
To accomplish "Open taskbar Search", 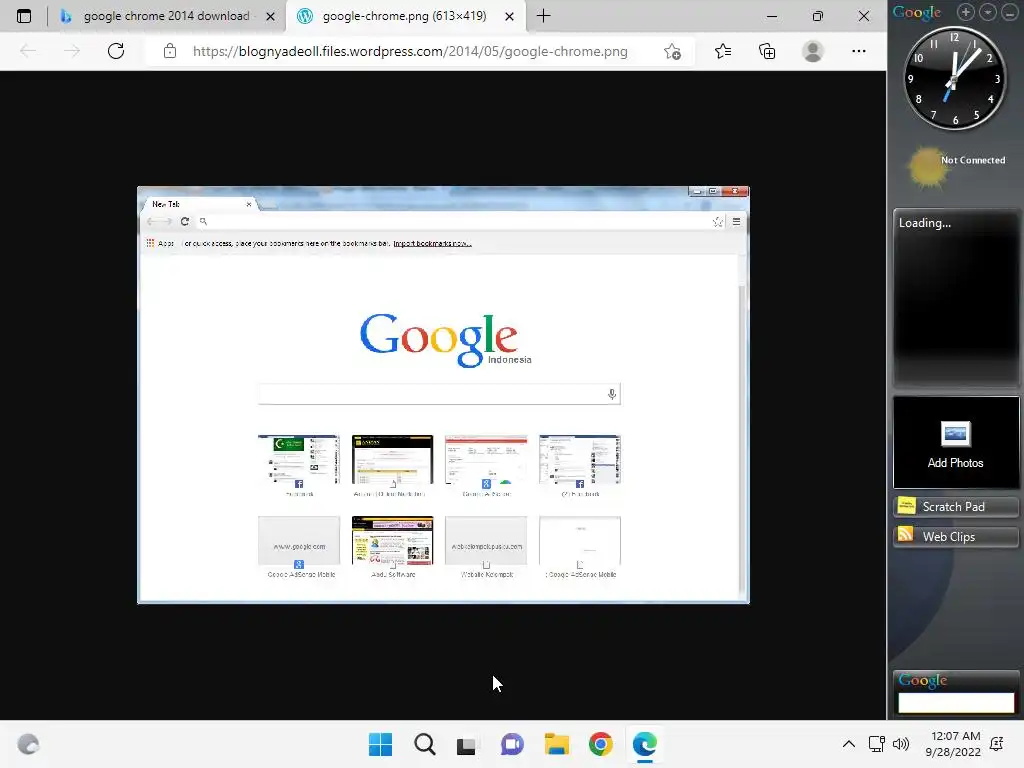I will click(424, 744).
